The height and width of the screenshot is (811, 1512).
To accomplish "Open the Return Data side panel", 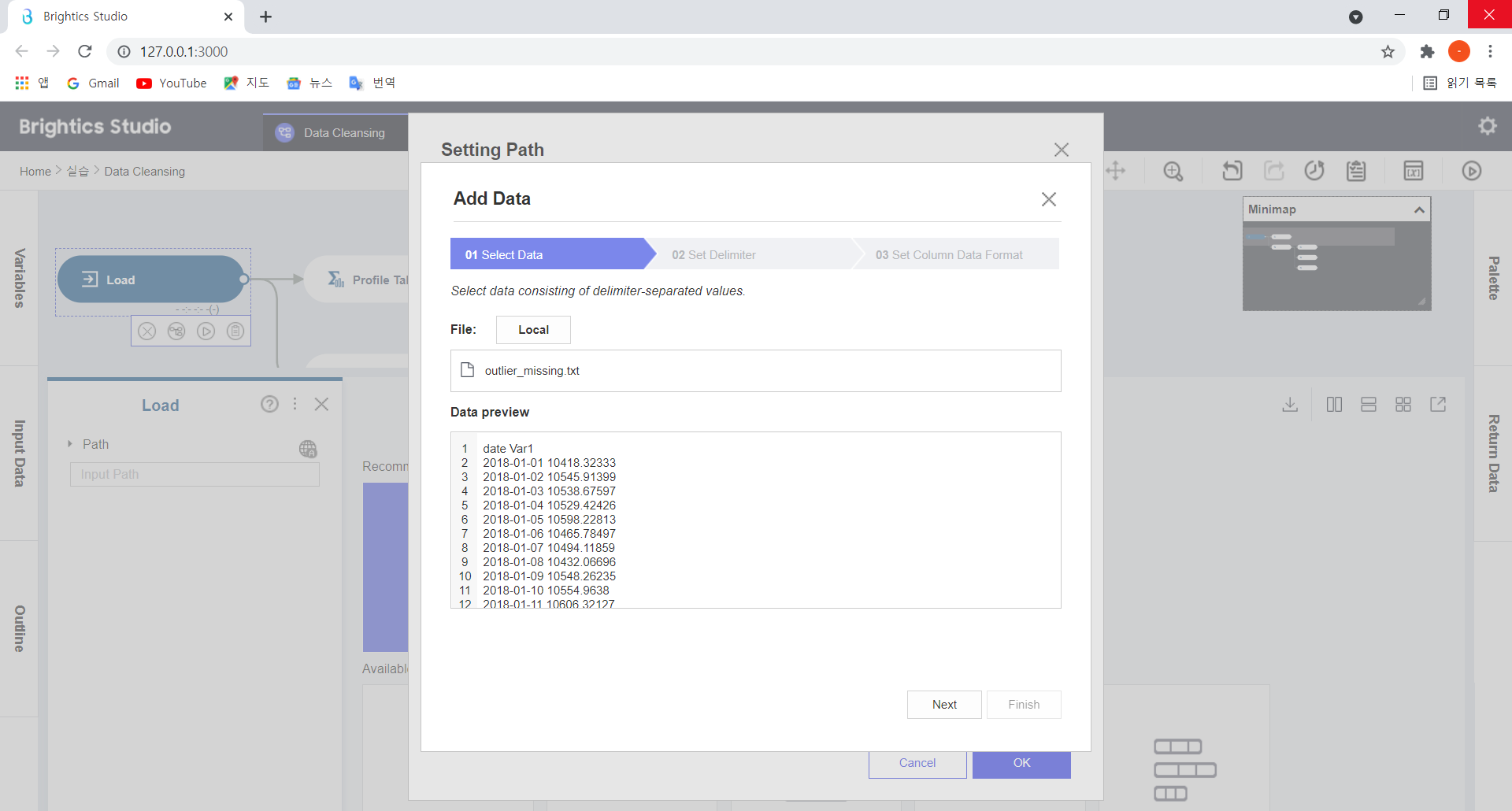I will point(1493,454).
